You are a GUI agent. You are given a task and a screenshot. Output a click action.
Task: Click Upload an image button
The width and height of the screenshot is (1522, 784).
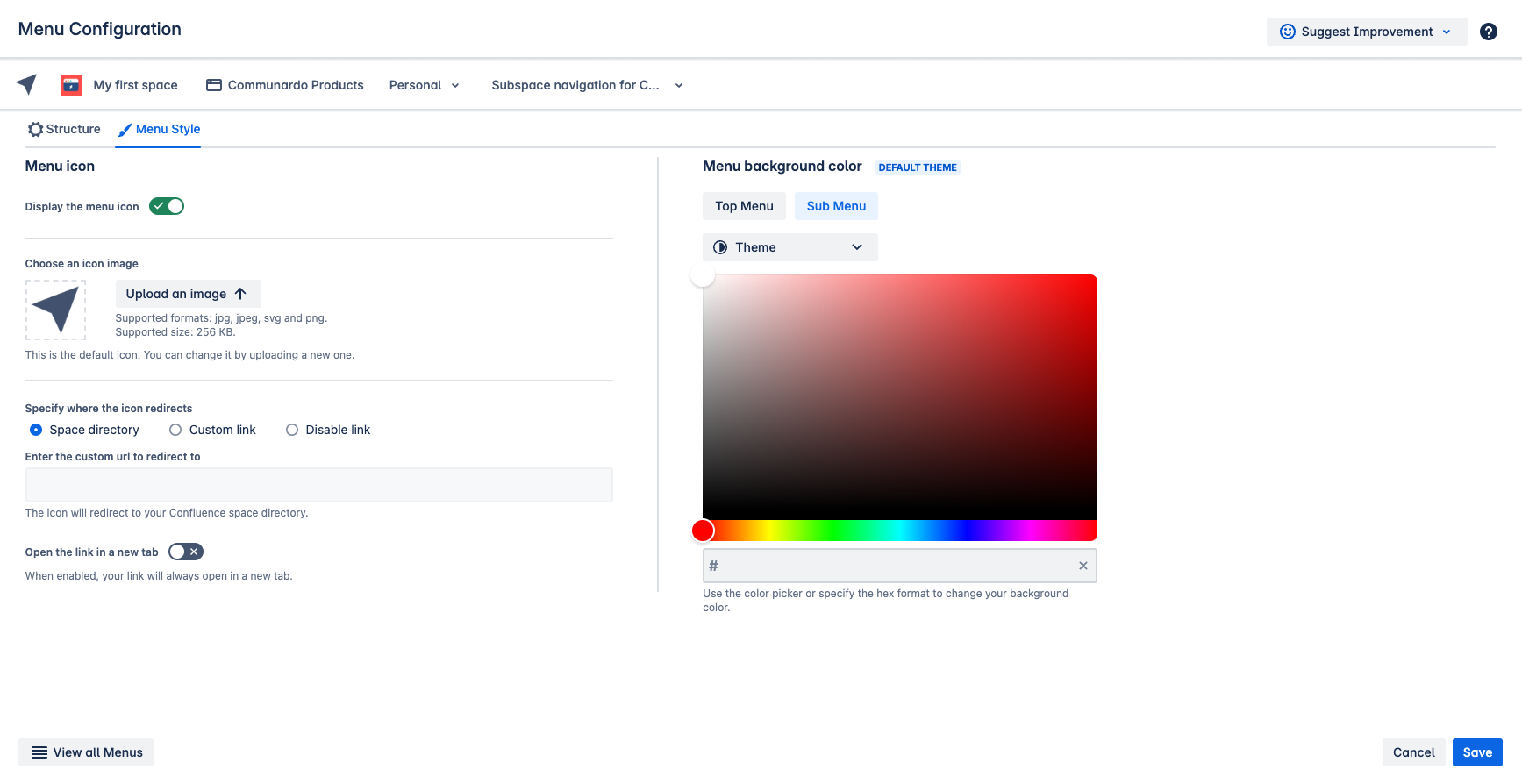point(188,294)
